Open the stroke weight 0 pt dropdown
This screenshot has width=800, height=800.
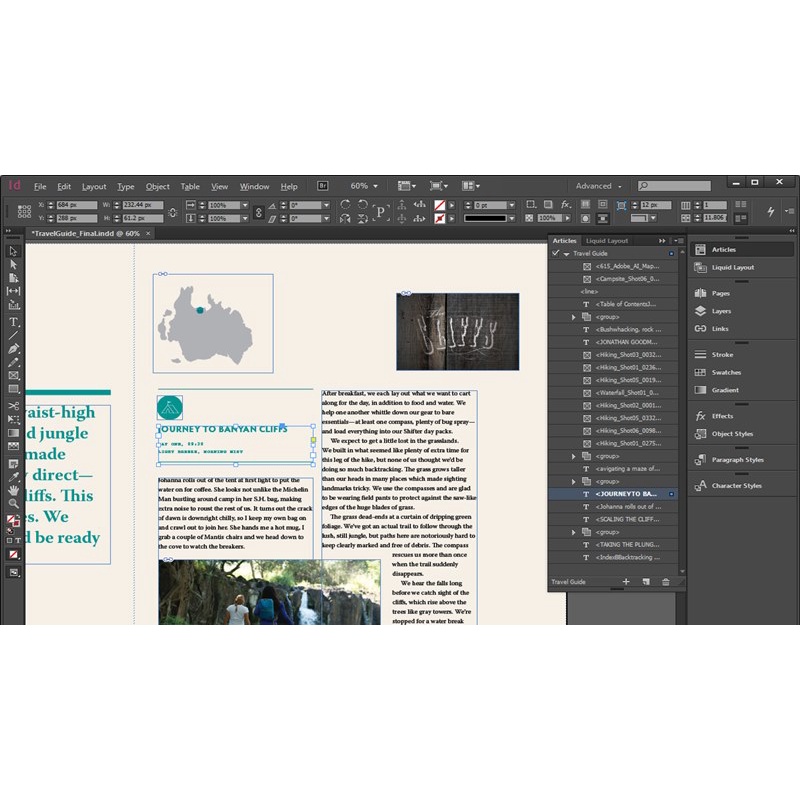click(512, 205)
